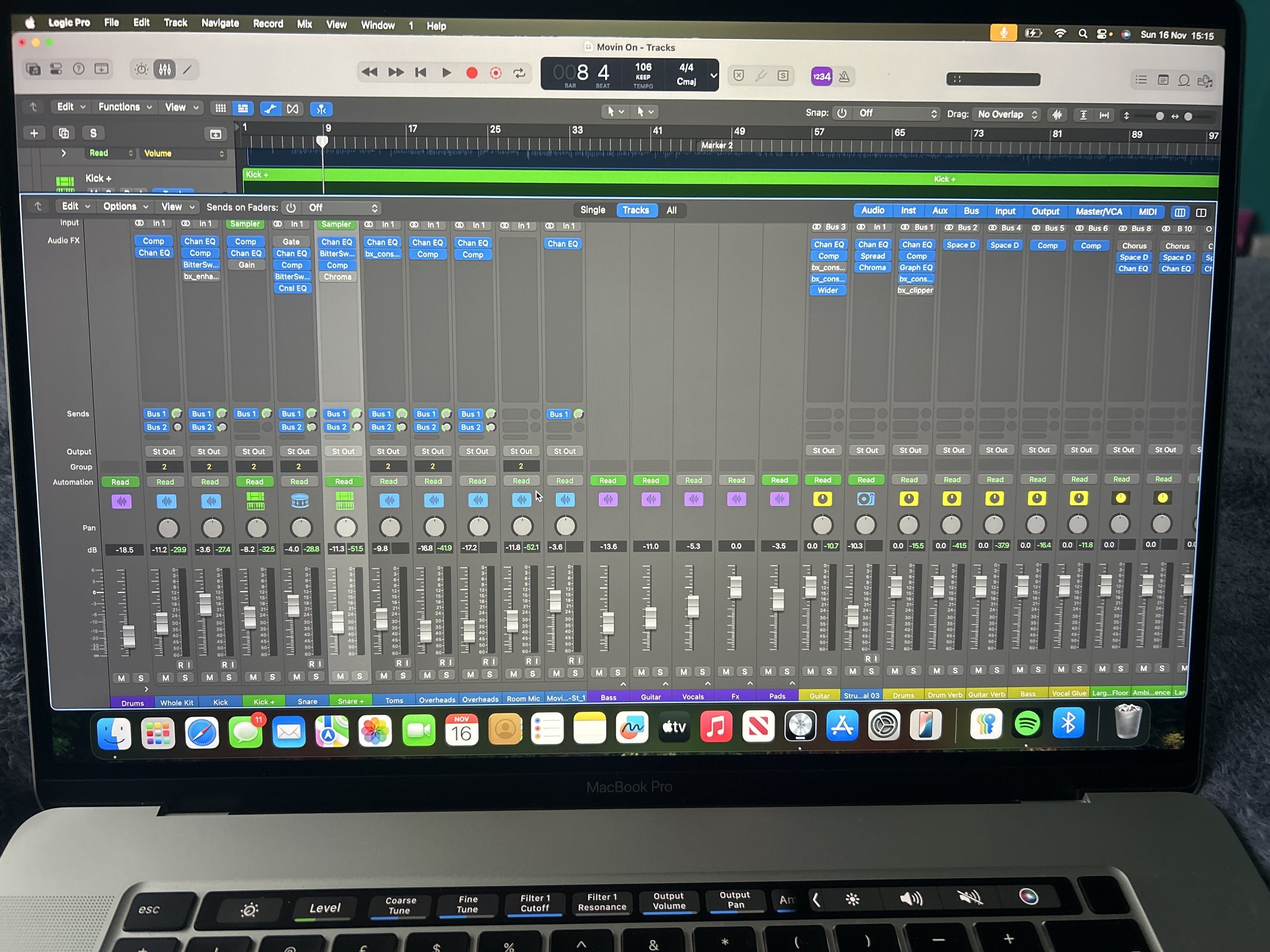Toggle Show Automation button in tracks toolbar
This screenshot has width=1270, height=952.
(270, 109)
